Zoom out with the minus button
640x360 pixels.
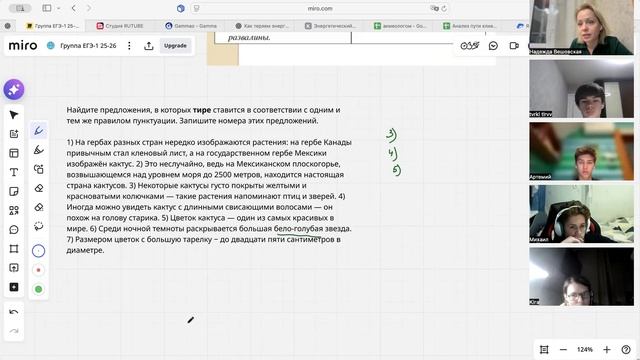pyautogui.click(x=563, y=349)
